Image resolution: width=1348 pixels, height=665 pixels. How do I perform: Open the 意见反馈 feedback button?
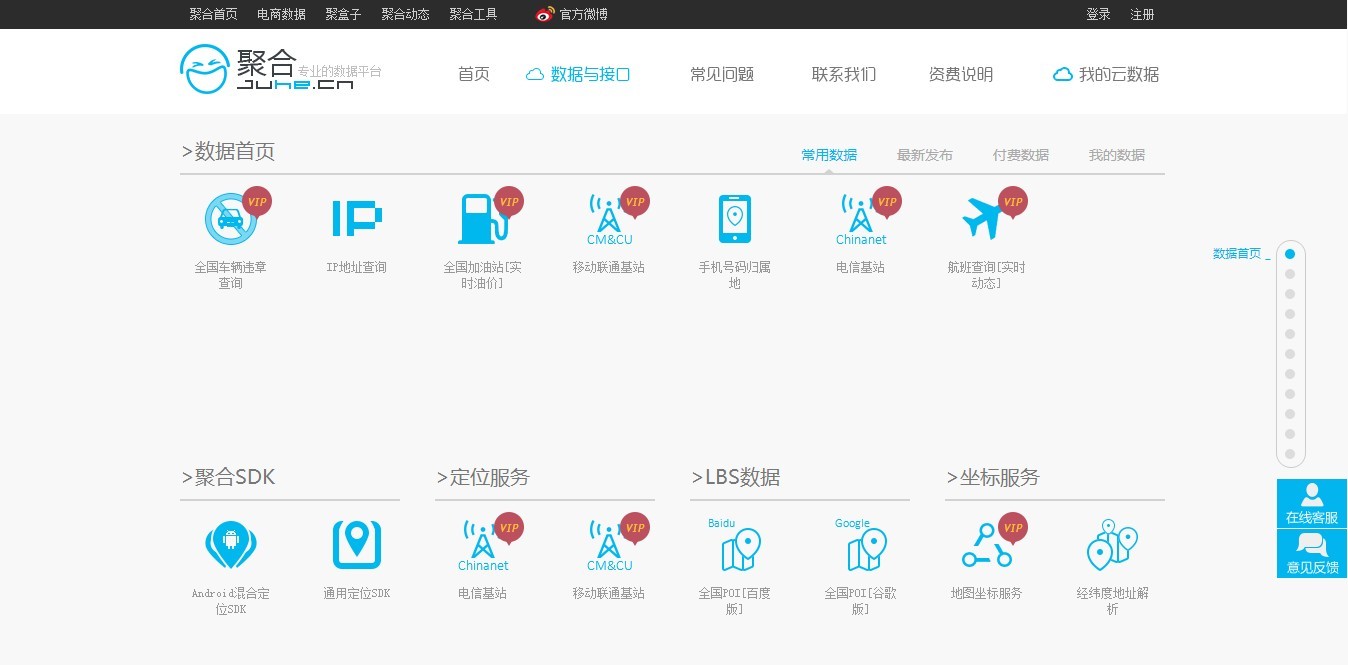click(x=1311, y=554)
